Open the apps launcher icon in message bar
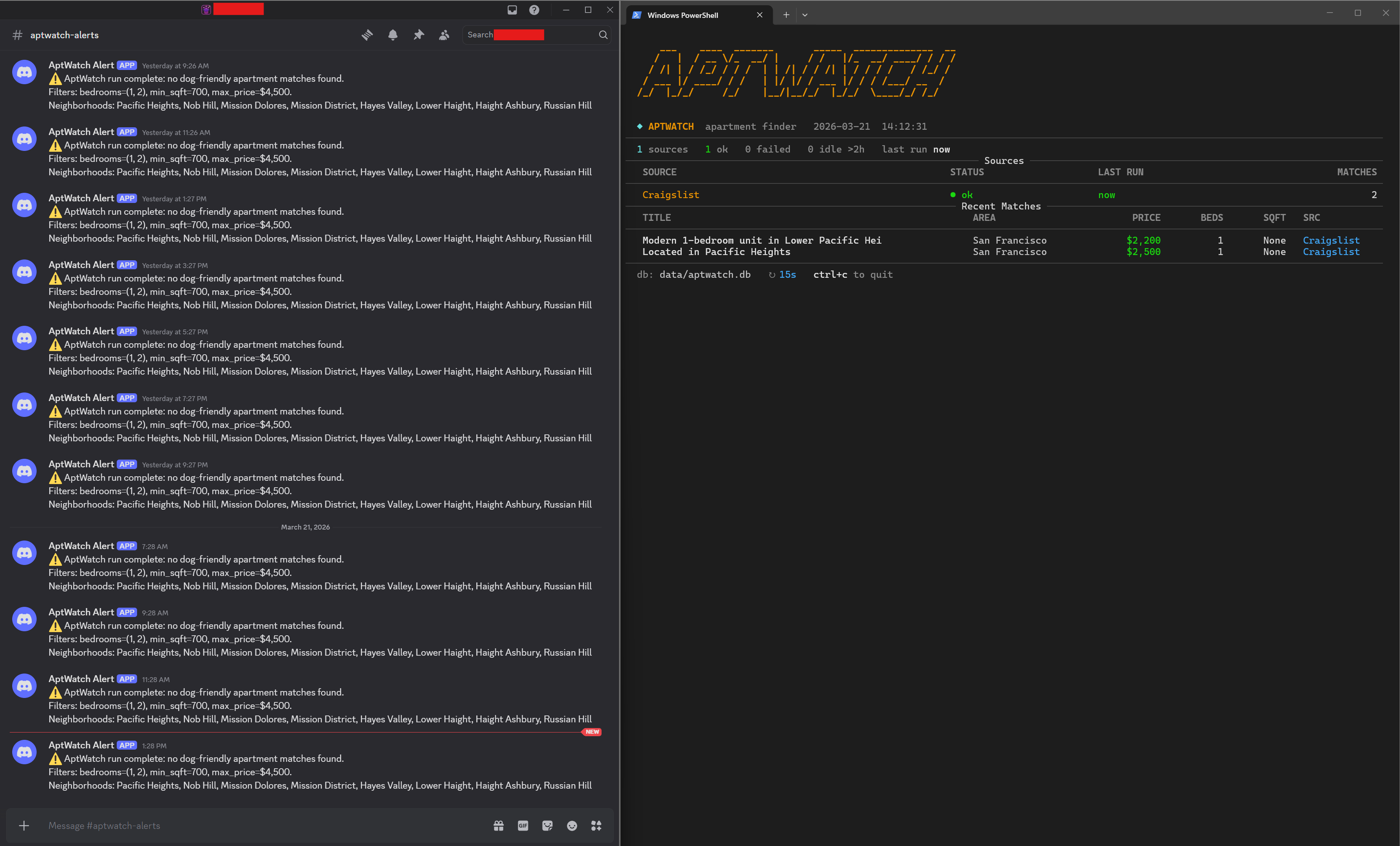Viewport: 1400px width, 846px height. tap(596, 826)
